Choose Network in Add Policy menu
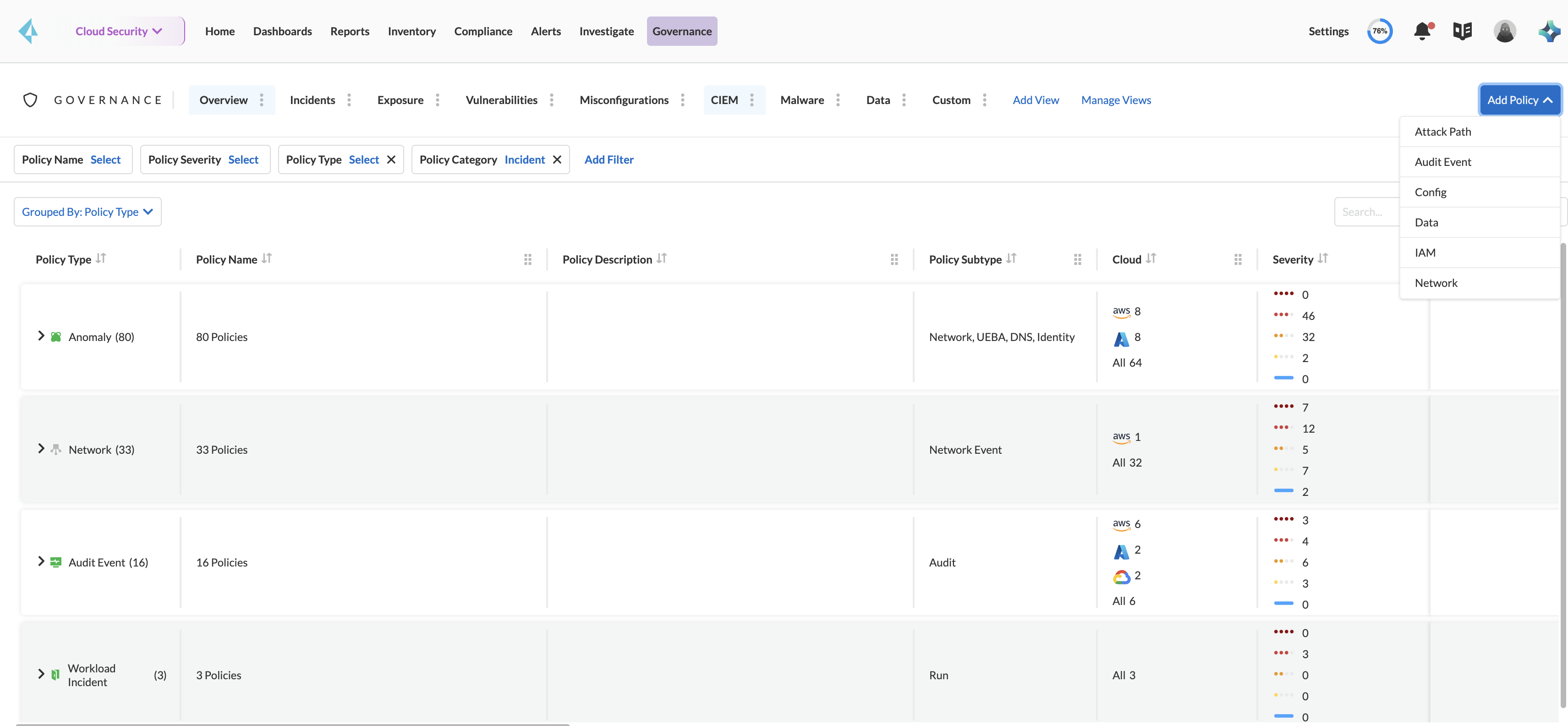Image resolution: width=1568 pixels, height=726 pixels. point(1480,283)
